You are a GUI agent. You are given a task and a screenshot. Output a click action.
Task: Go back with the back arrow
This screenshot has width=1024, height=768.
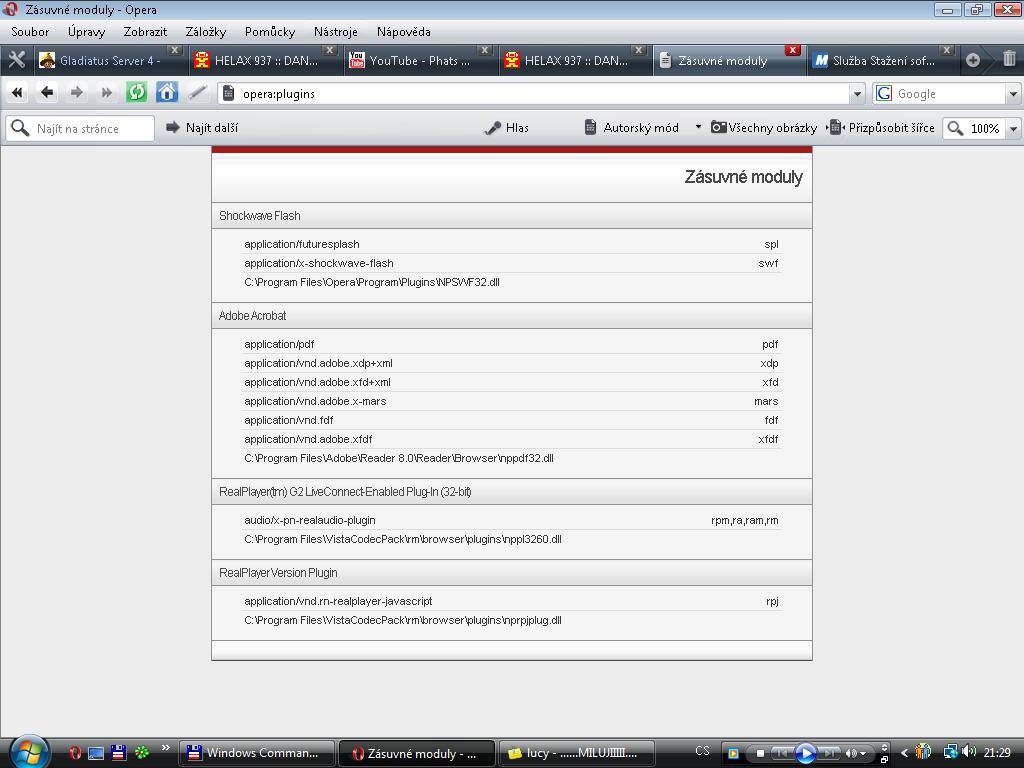pos(47,93)
